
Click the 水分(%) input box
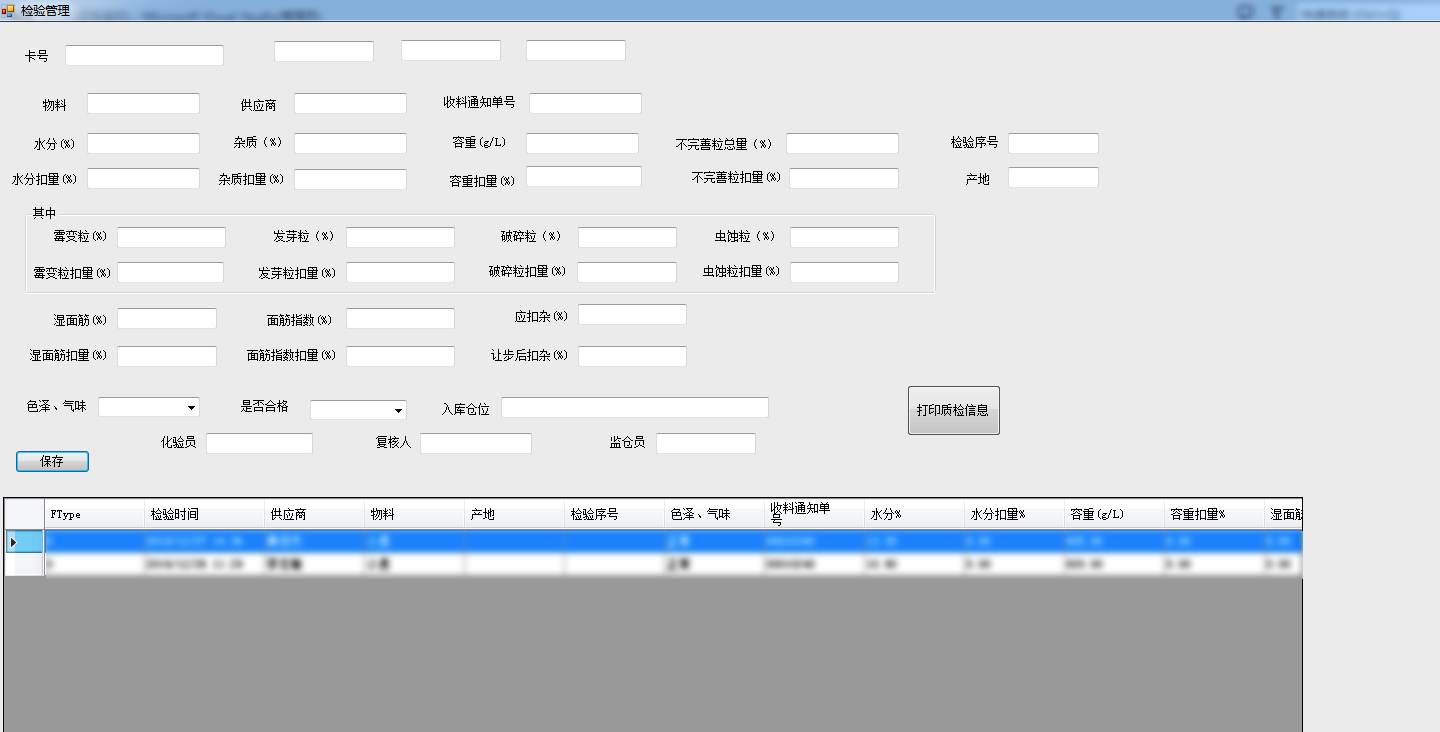[x=143, y=144]
